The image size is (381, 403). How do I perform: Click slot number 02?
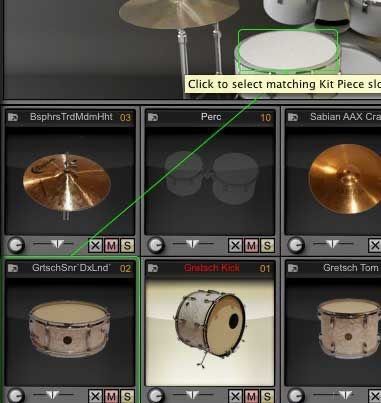pos(125,268)
